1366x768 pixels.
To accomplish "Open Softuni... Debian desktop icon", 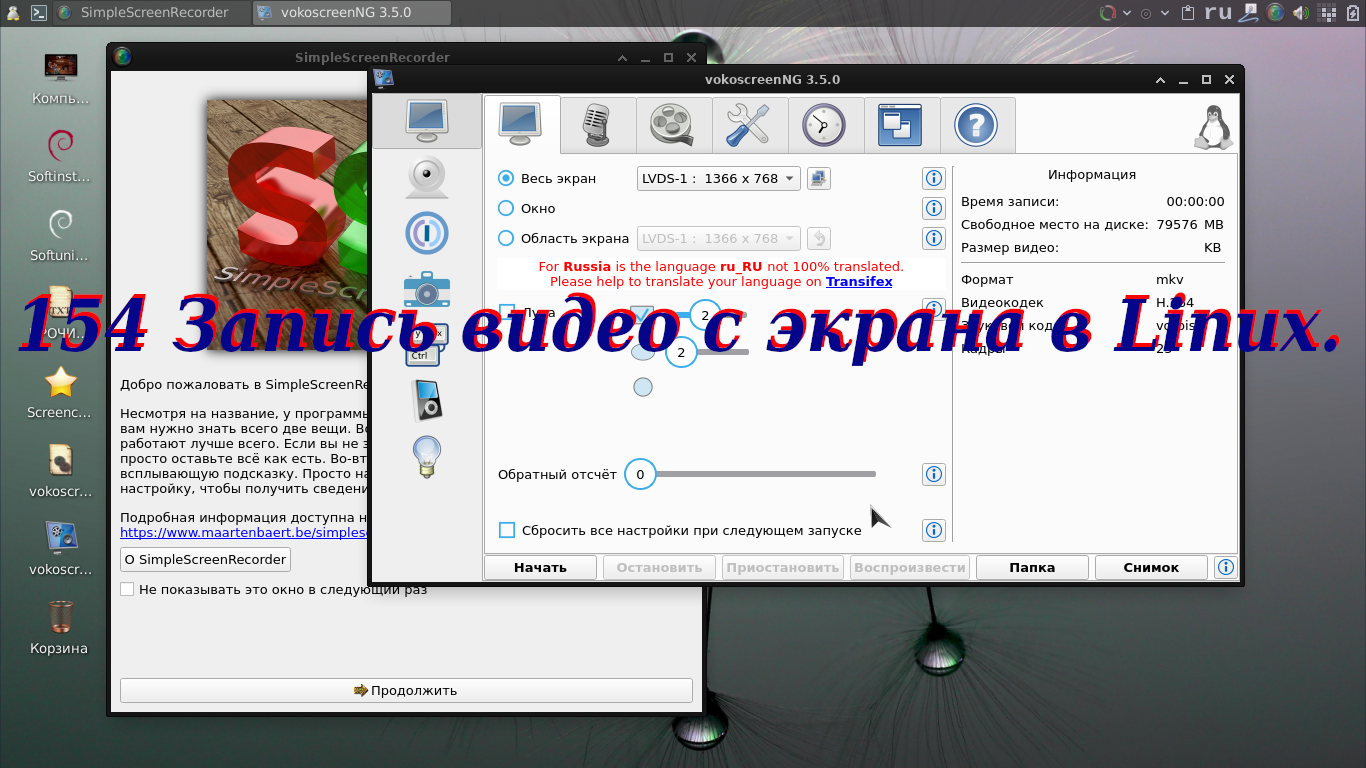I will point(60,234).
